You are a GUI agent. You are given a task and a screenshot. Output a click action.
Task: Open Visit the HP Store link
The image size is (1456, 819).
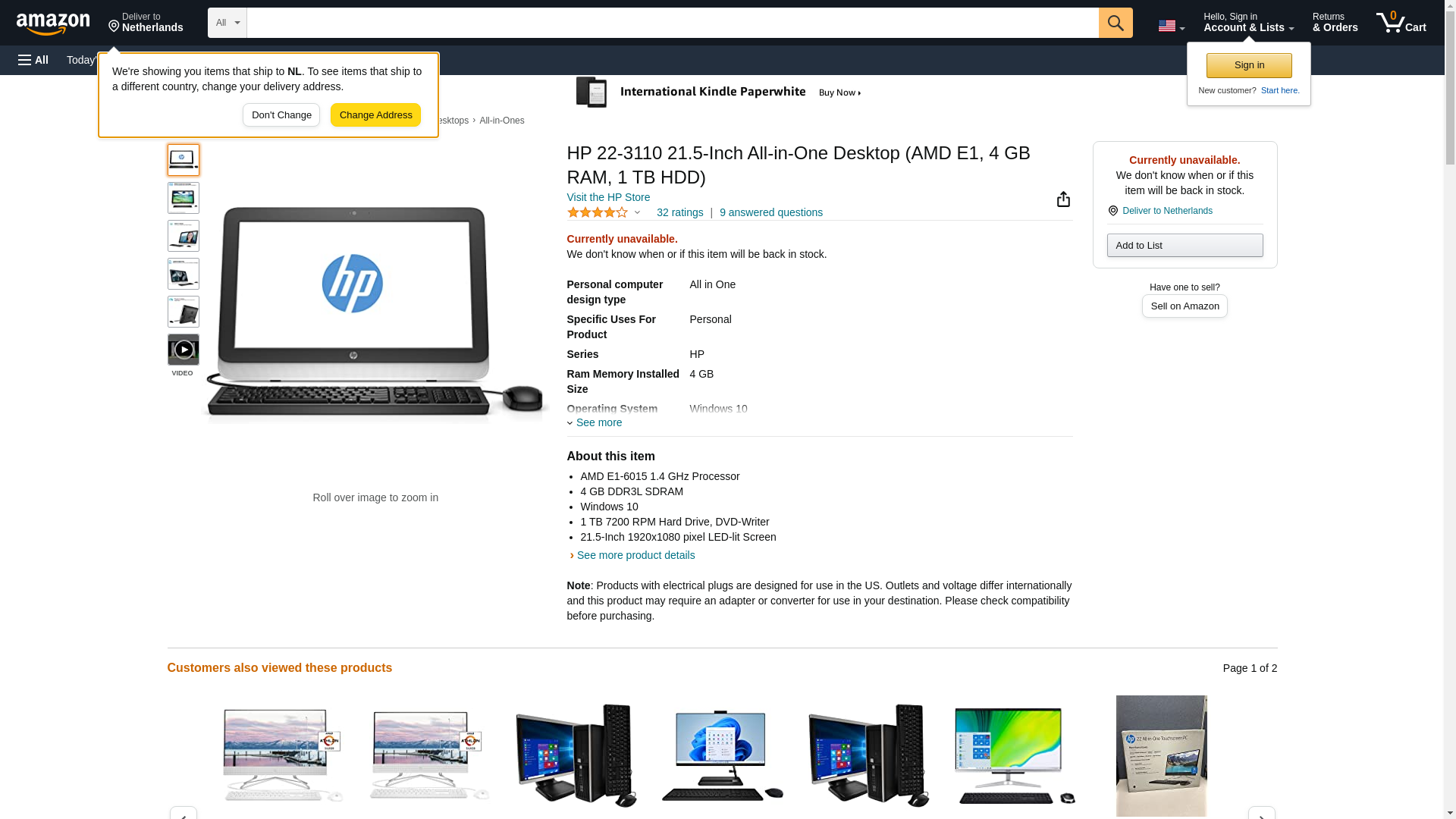[x=608, y=197]
